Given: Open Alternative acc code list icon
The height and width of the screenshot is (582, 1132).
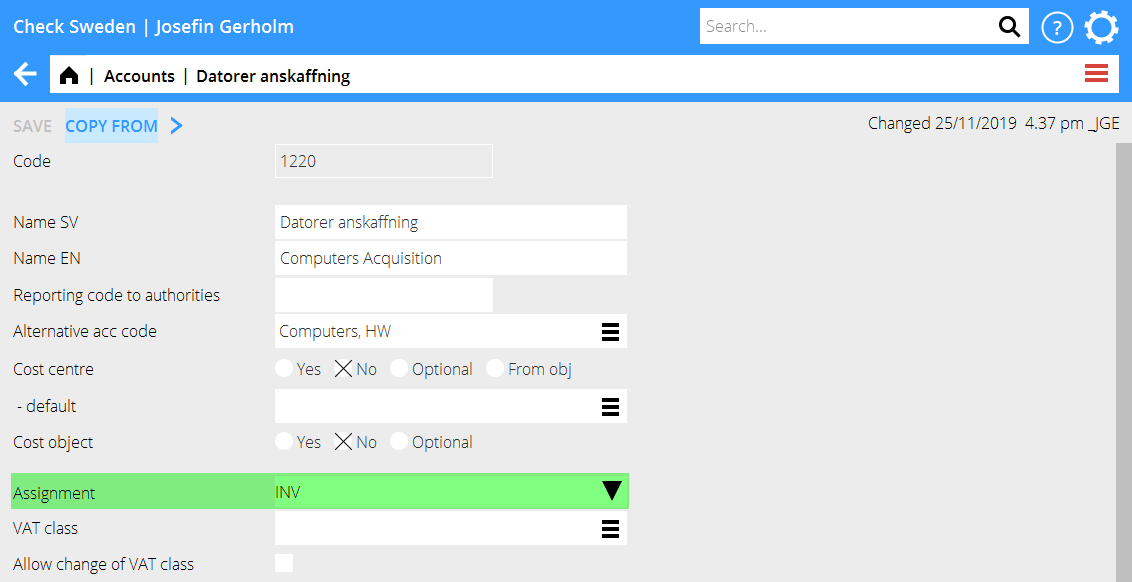Looking at the screenshot, I should click(x=610, y=332).
